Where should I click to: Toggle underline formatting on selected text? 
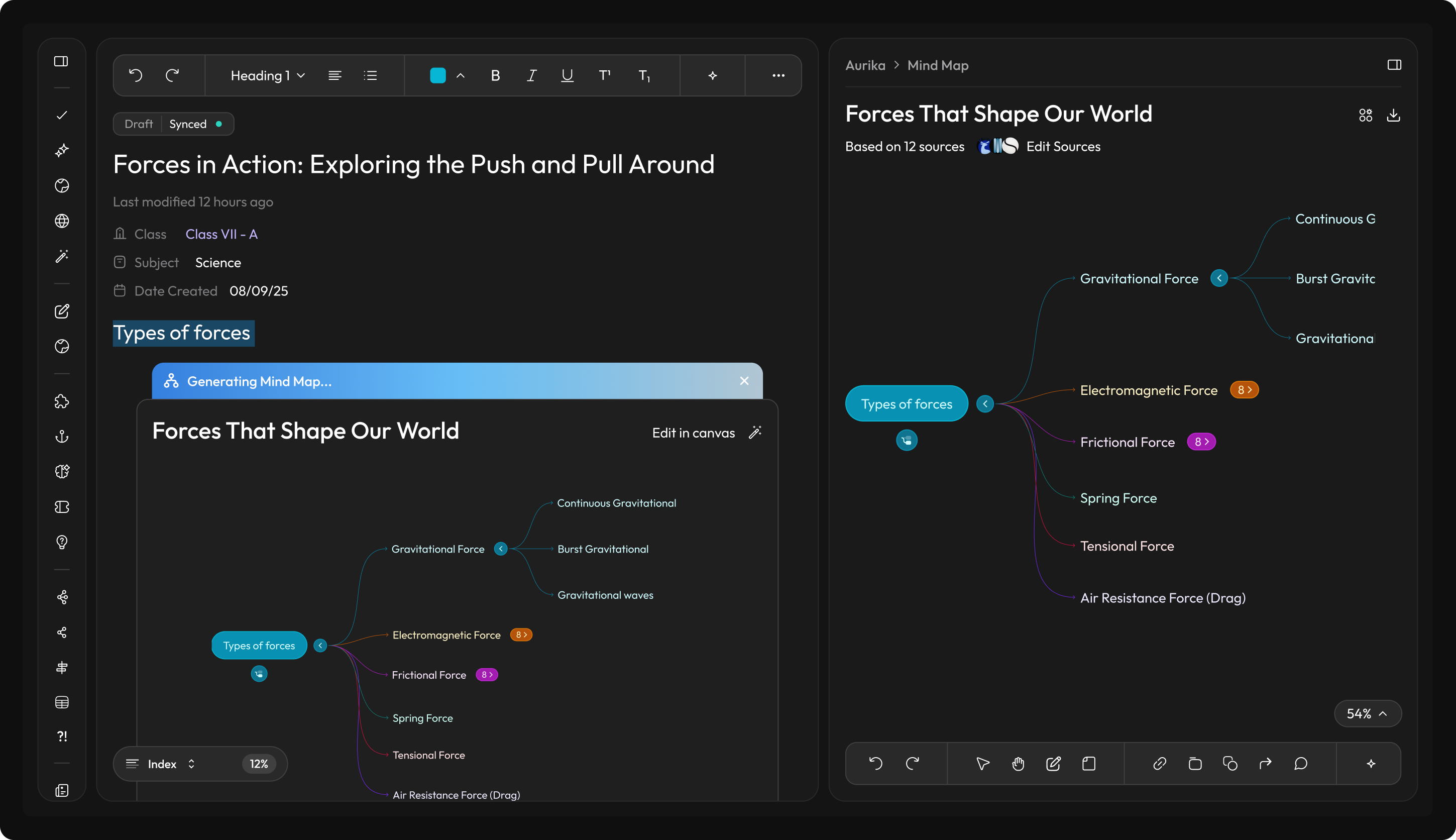click(566, 75)
